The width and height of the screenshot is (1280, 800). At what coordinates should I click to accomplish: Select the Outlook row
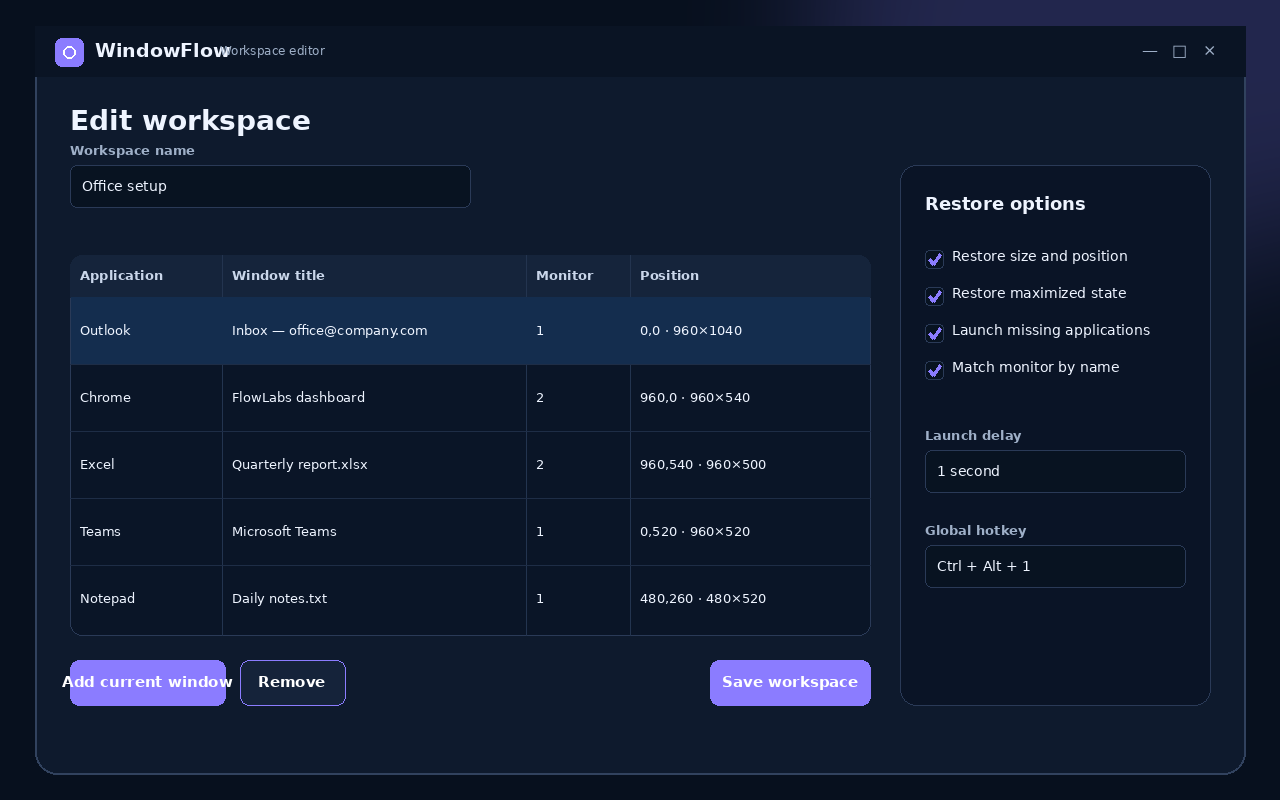[x=470, y=331]
